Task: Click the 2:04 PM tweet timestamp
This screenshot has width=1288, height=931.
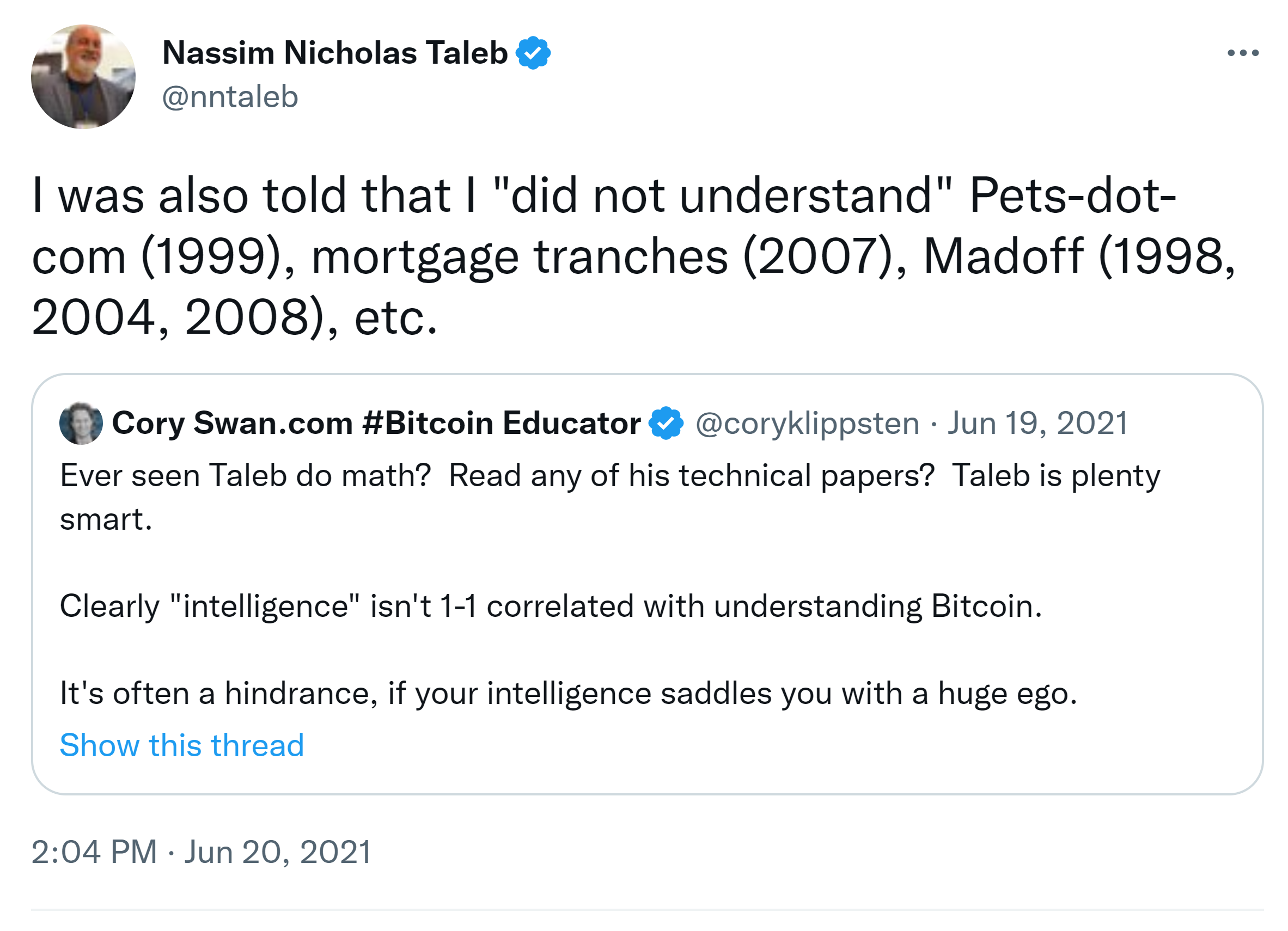Action: 94,852
